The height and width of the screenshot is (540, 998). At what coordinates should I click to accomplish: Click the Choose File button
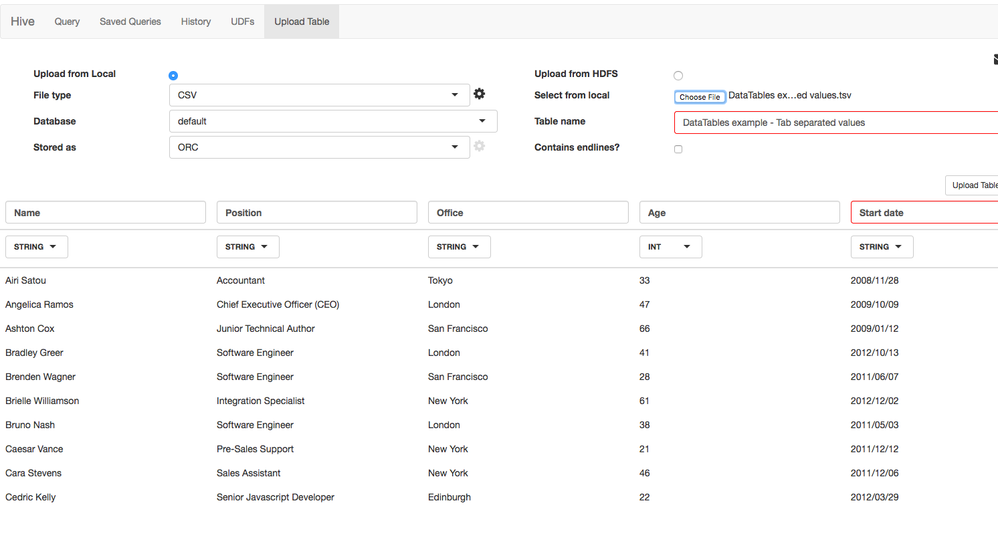[699, 97]
